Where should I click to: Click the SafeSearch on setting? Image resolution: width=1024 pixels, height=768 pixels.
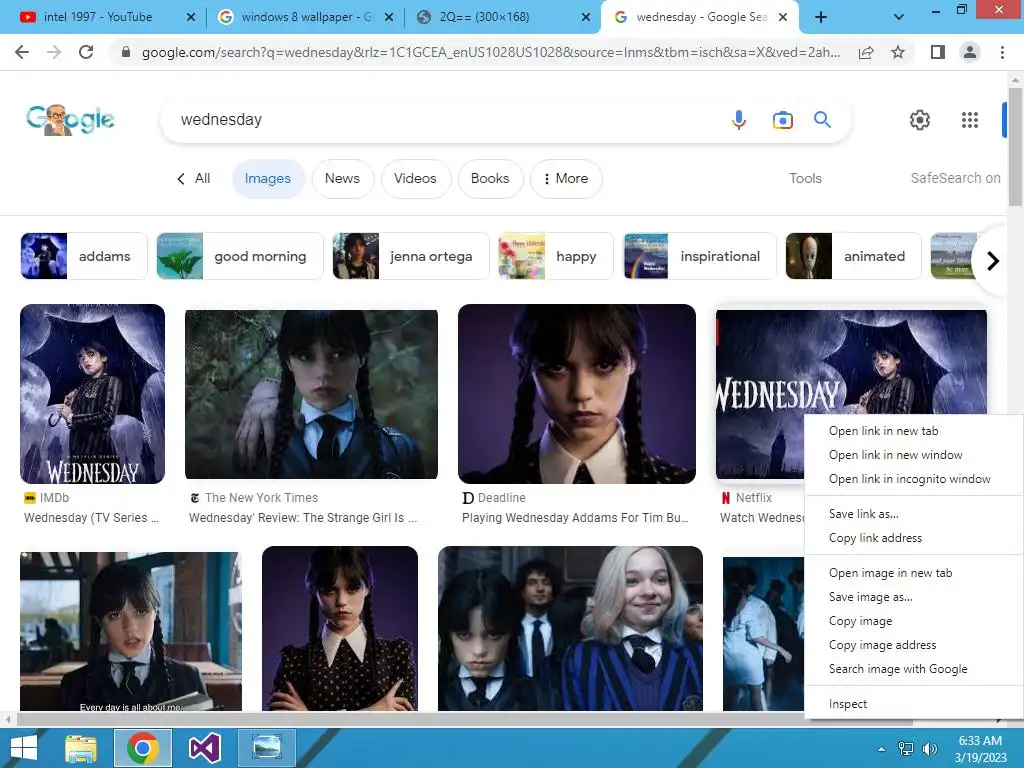955,178
